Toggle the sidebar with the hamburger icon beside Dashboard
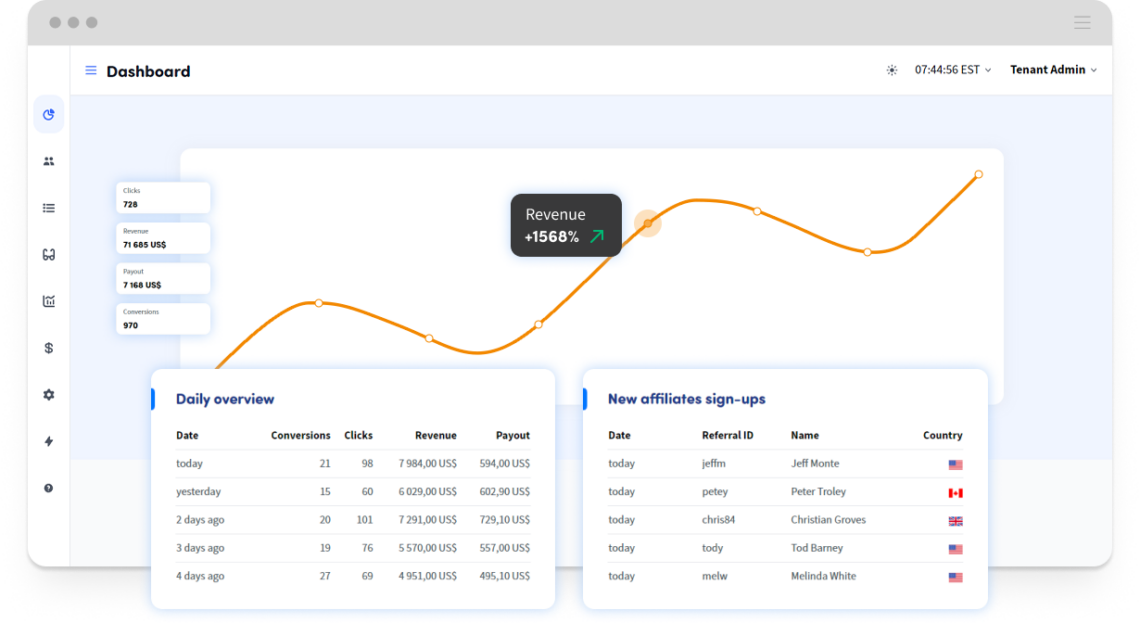 tap(91, 71)
